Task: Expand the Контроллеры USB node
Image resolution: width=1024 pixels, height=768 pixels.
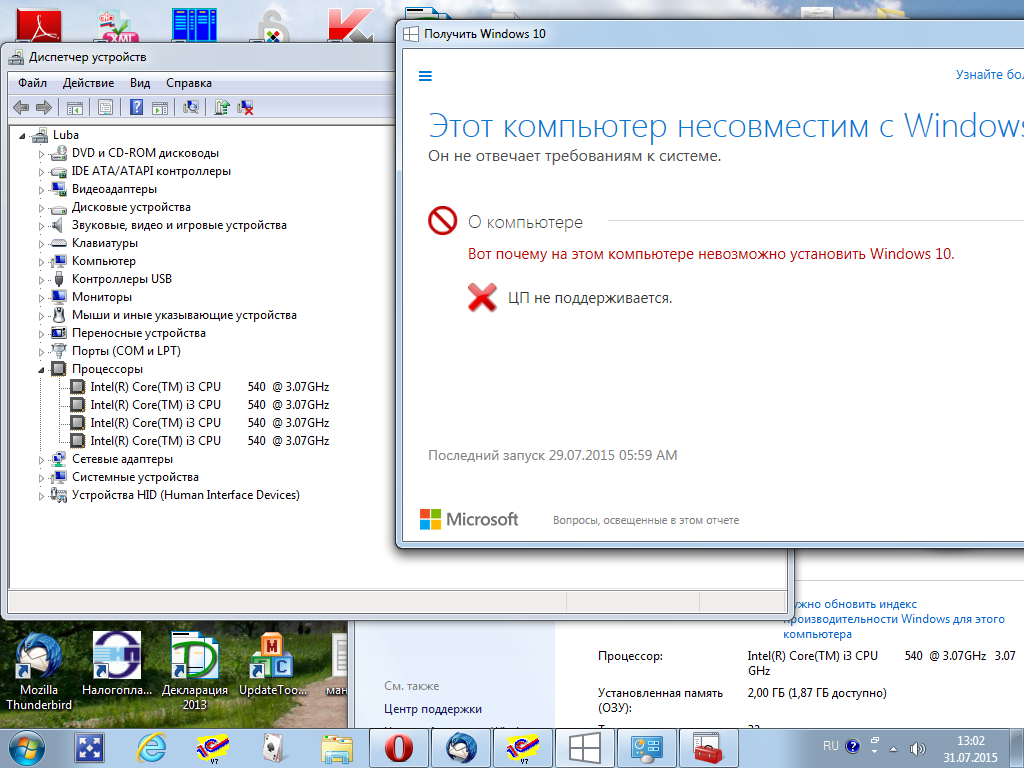Action: pyautogui.click(x=41, y=280)
